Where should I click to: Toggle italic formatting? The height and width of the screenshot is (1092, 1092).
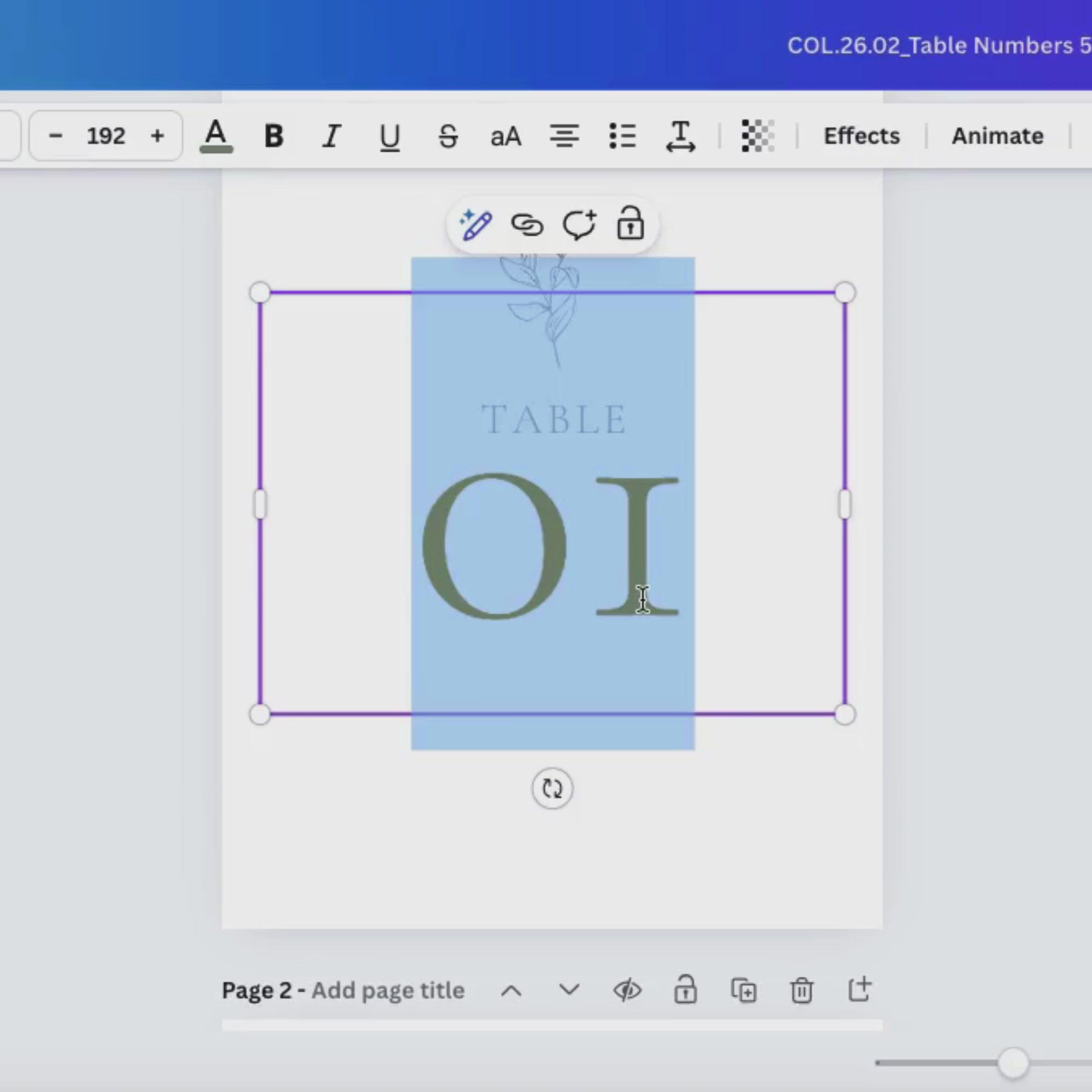pos(332,135)
